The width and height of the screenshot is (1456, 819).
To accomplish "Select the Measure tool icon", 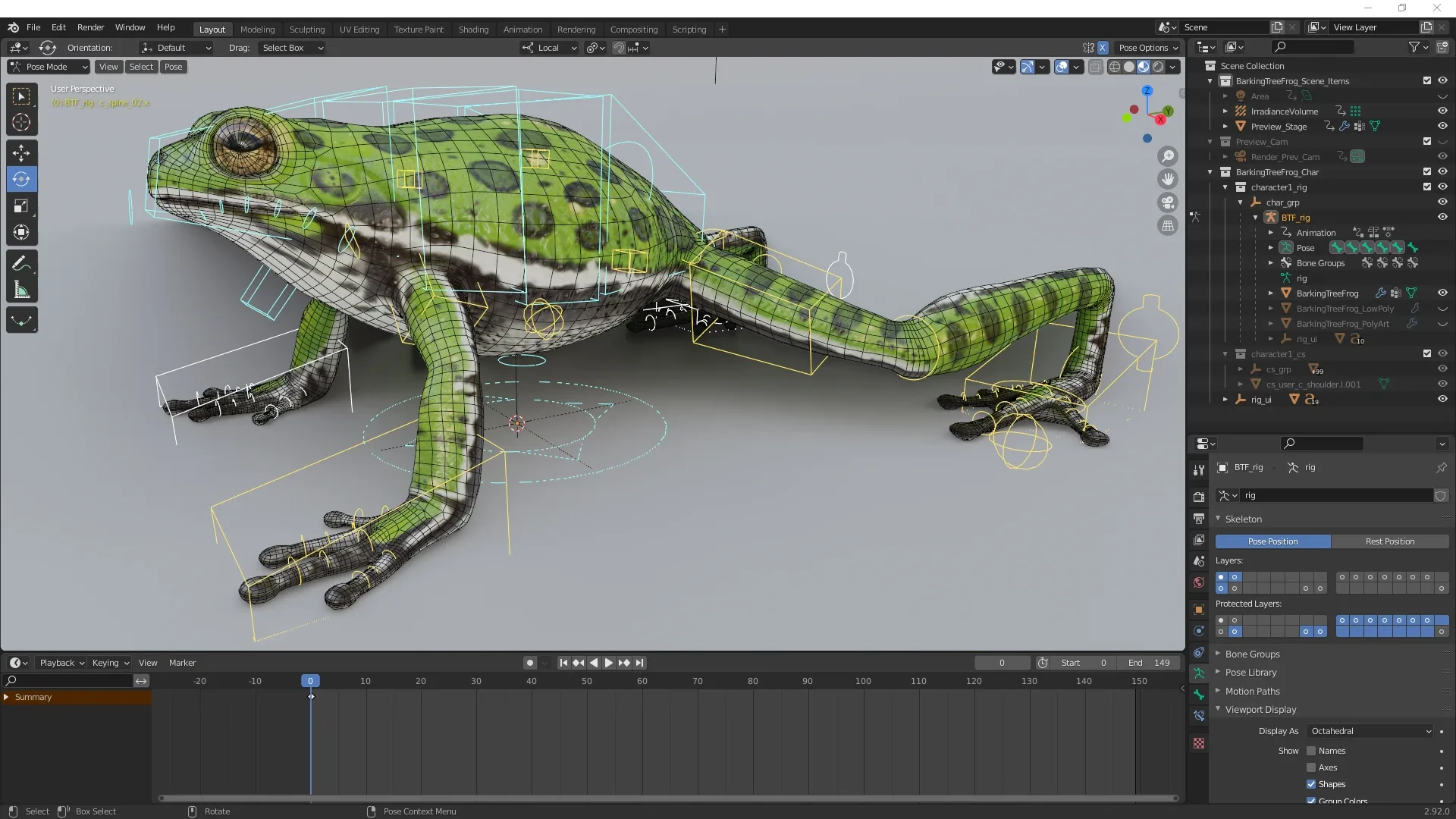I will 22,289.
